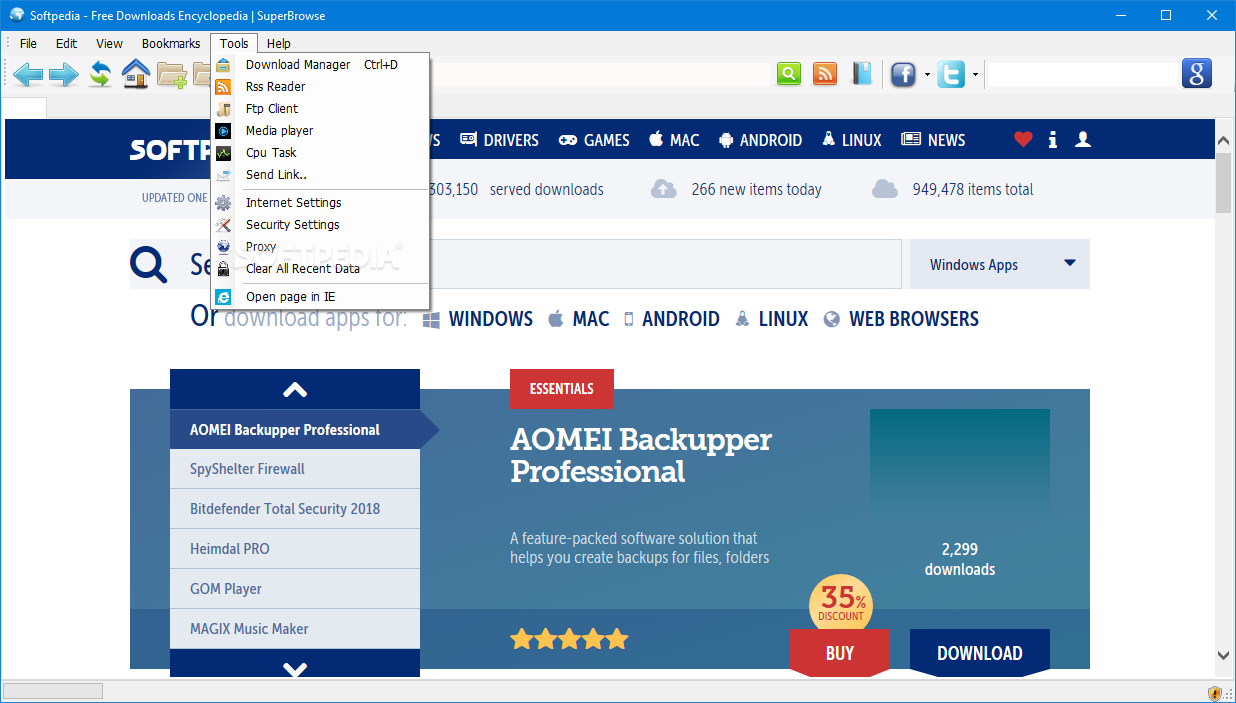
Task: Select AOMEI Backupper Professional list item
Action: (295, 429)
